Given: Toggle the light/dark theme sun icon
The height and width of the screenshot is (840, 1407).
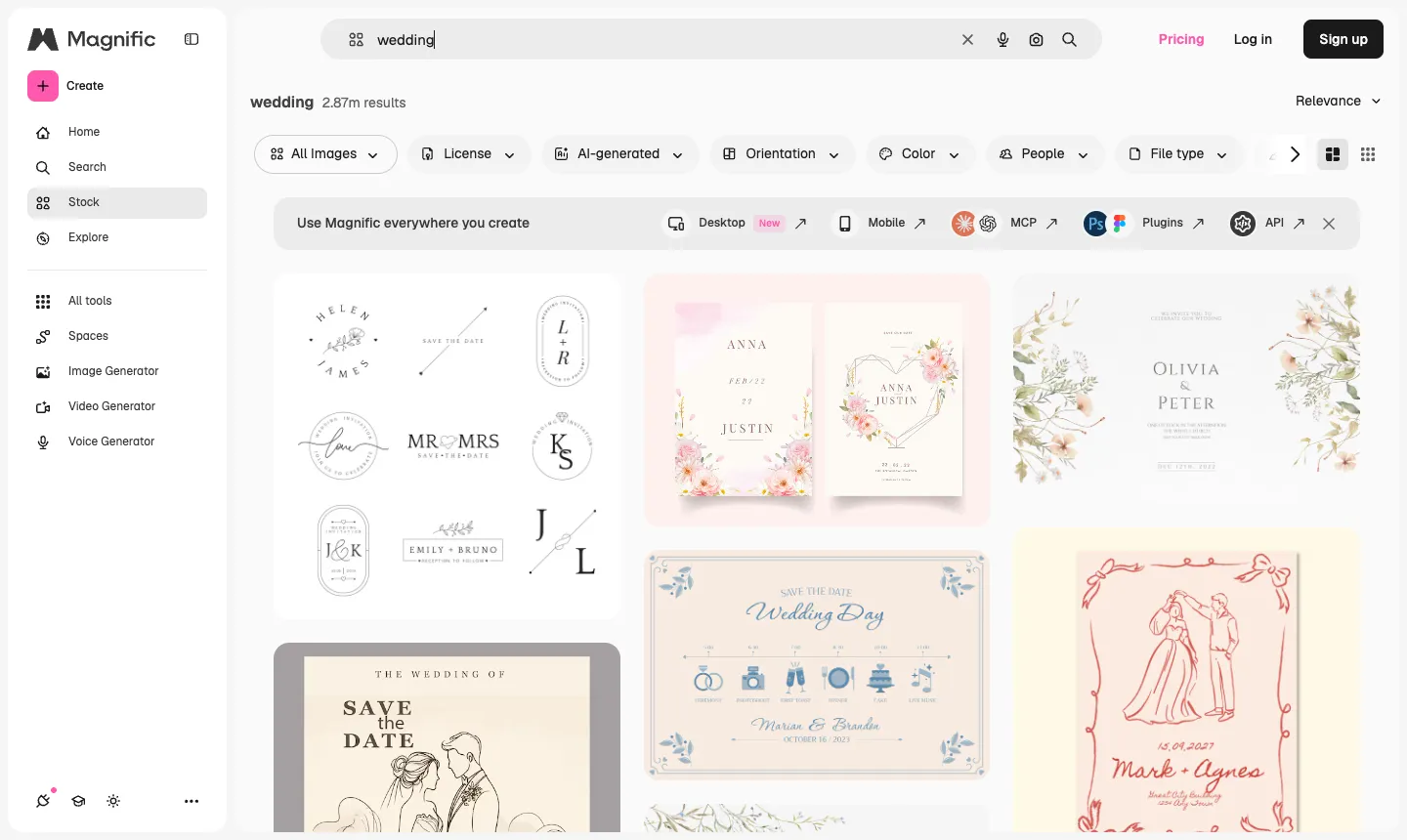Looking at the screenshot, I should pyautogui.click(x=113, y=801).
